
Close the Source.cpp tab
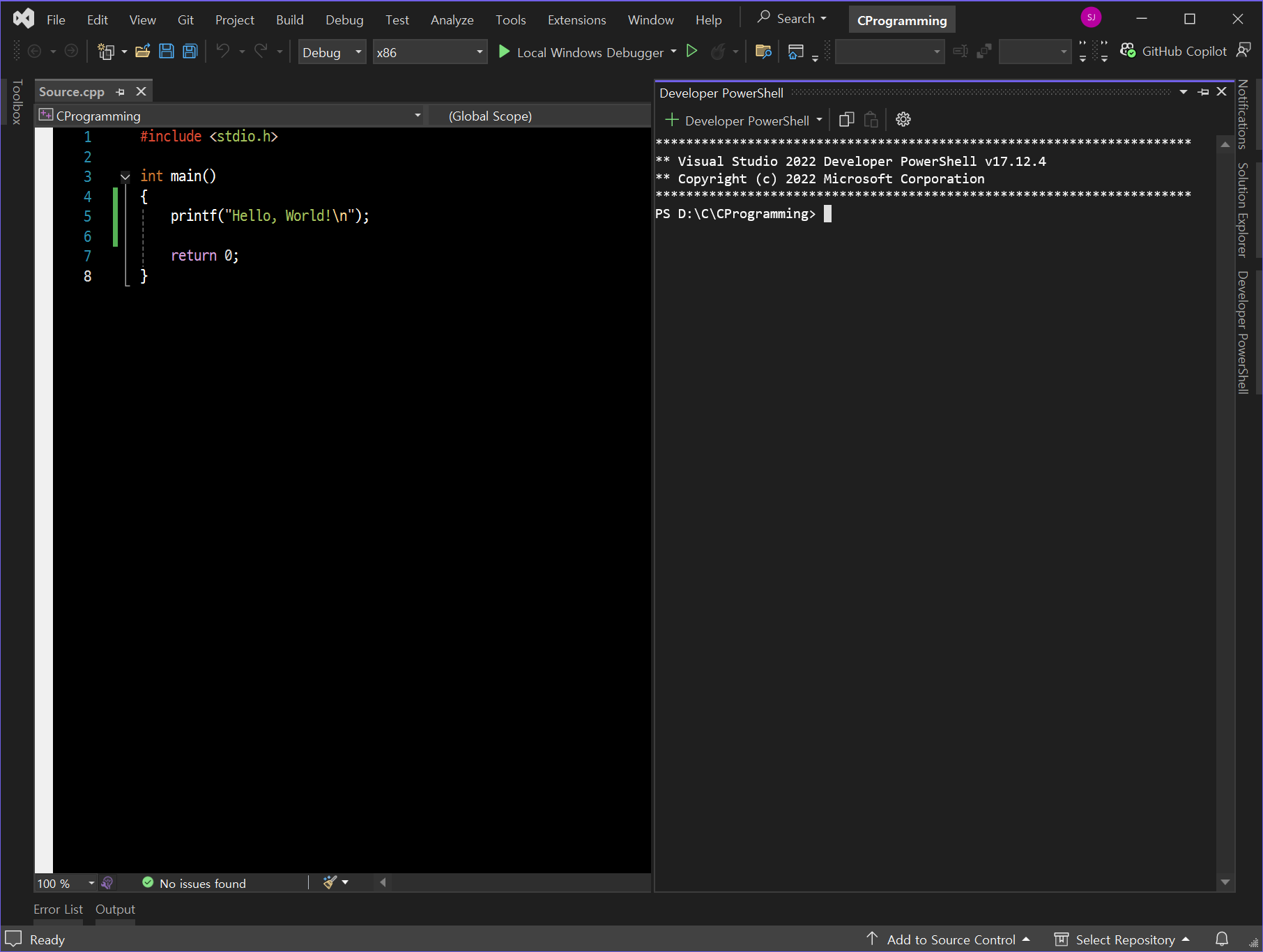click(141, 92)
